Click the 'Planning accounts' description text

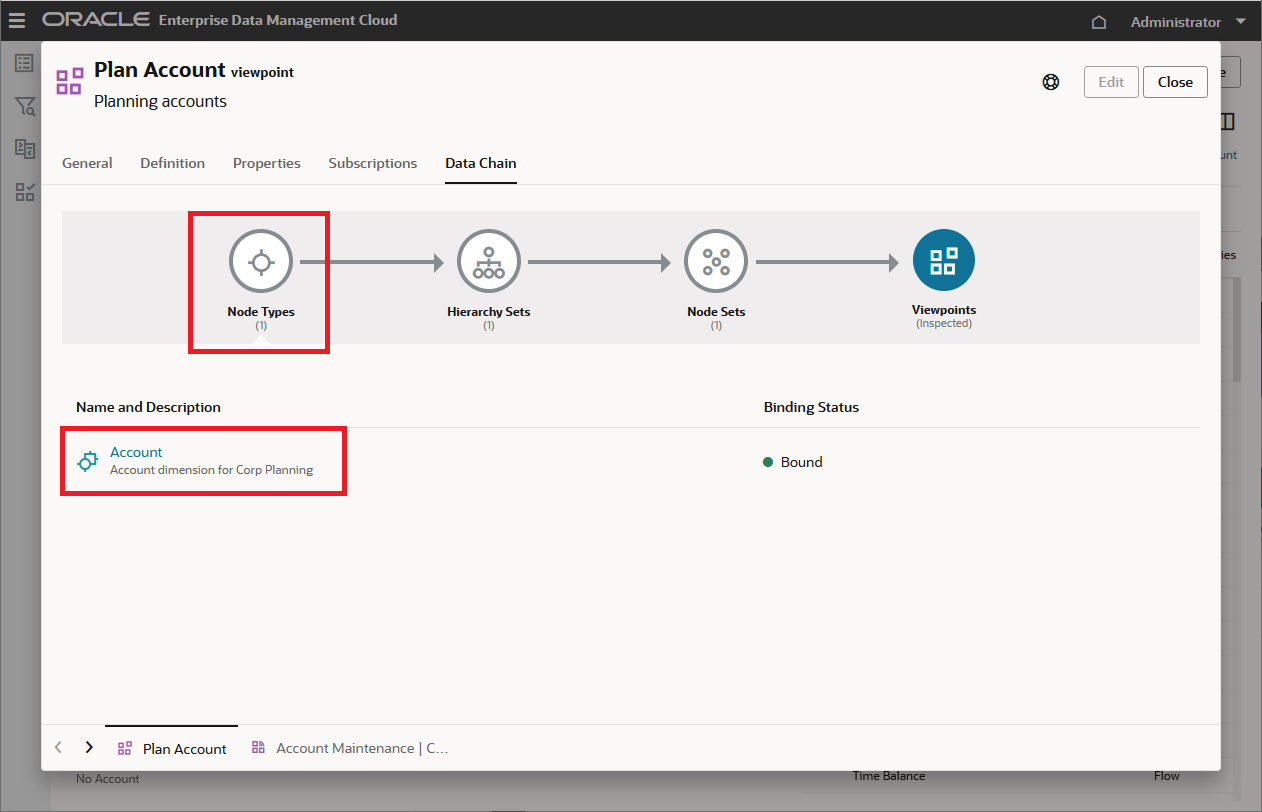point(160,101)
